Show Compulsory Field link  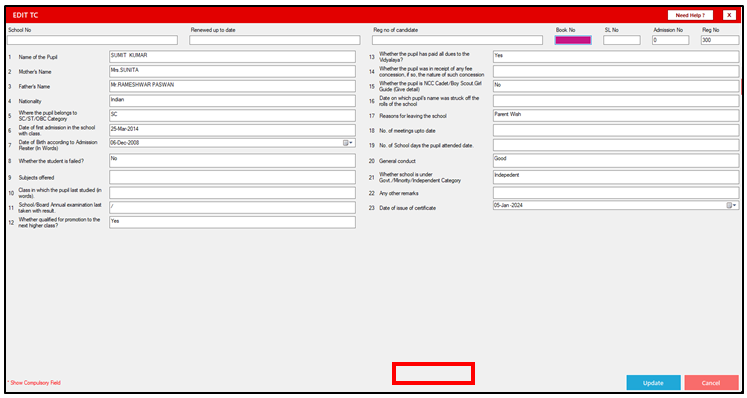point(34,383)
